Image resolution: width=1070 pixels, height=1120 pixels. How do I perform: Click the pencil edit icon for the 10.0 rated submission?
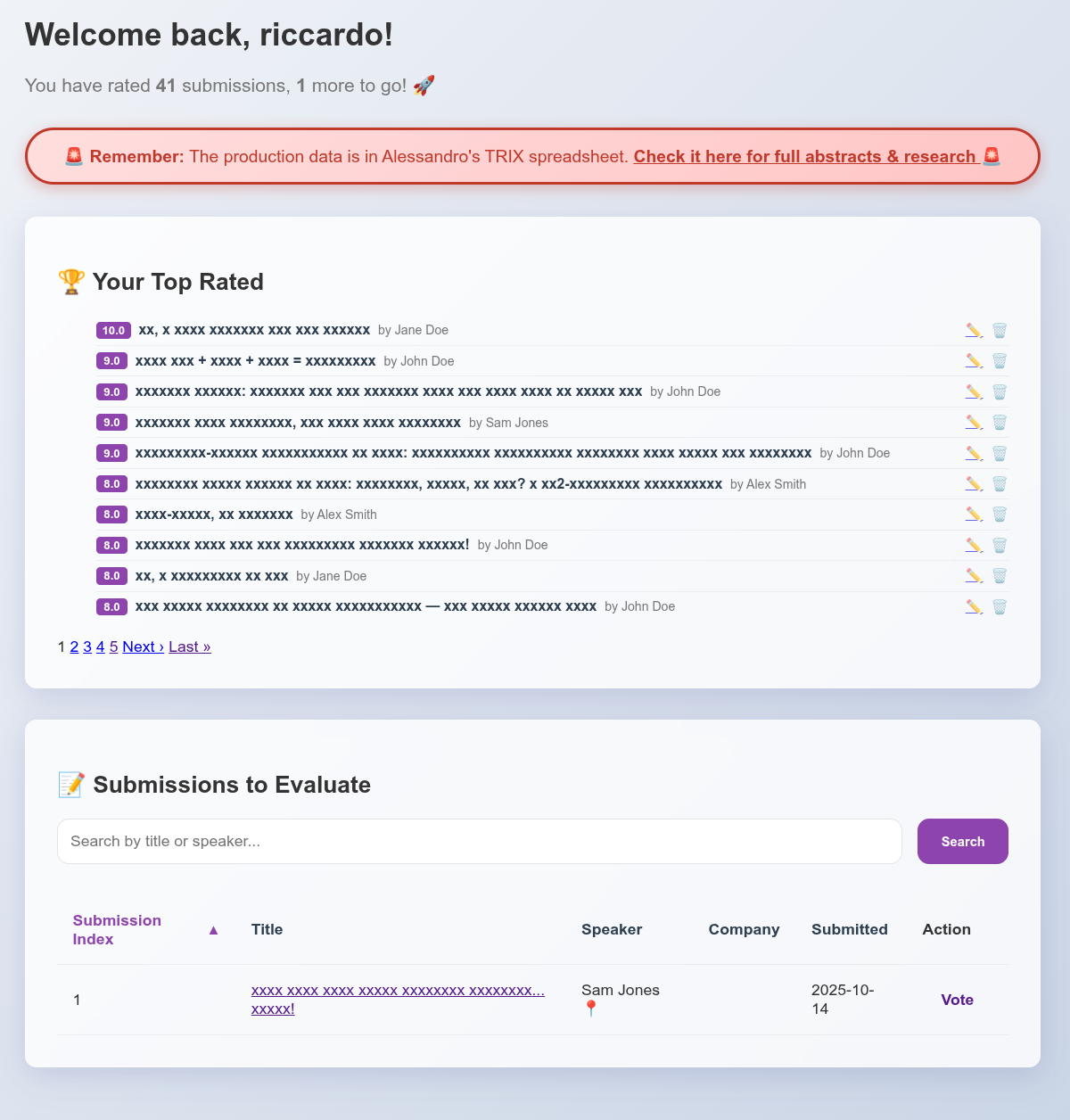click(x=974, y=330)
